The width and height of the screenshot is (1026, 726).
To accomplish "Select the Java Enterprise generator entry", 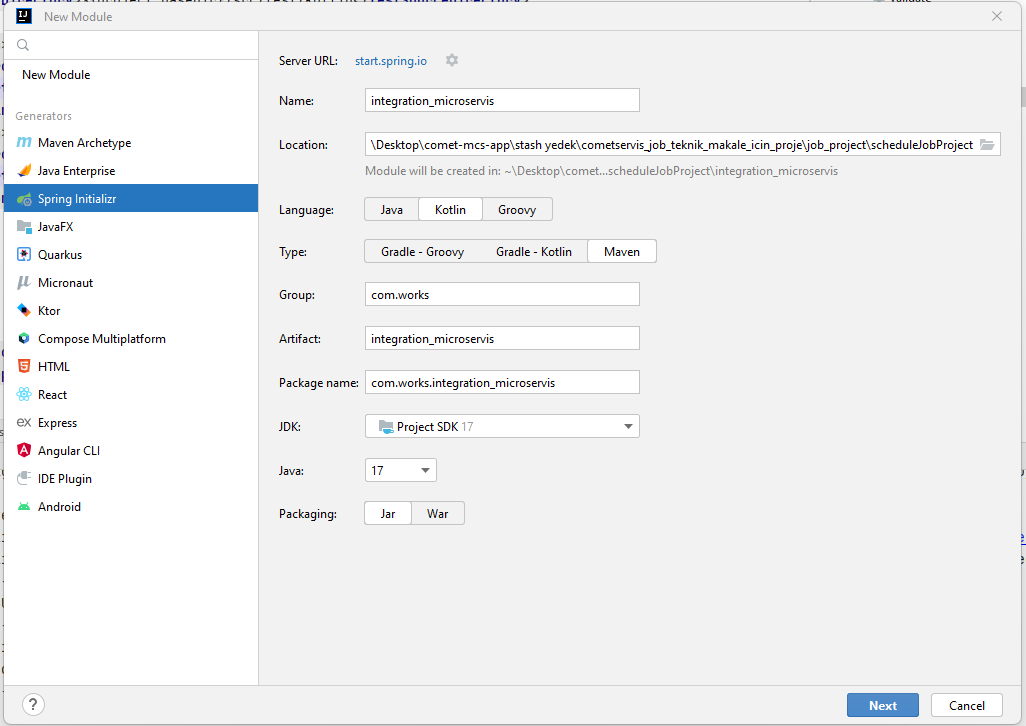I will tap(74, 170).
